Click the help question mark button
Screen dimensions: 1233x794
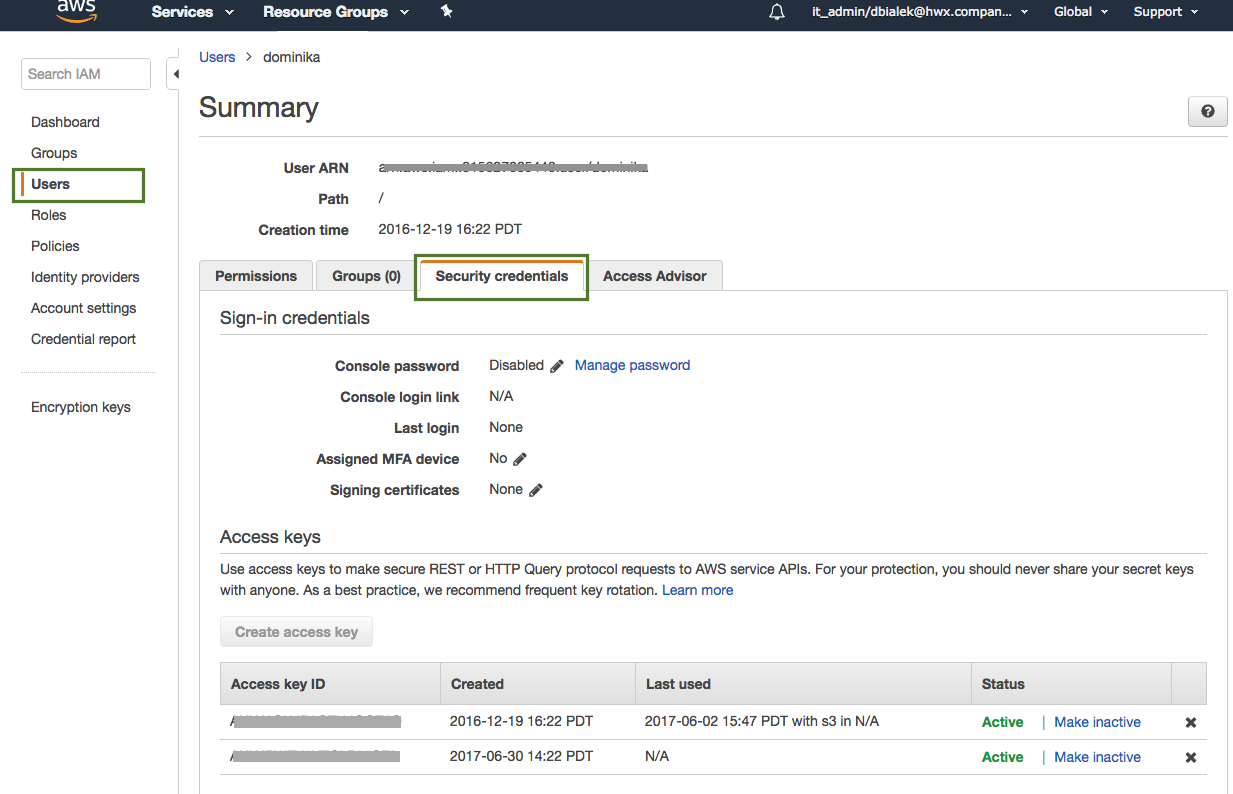(x=1207, y=111)
